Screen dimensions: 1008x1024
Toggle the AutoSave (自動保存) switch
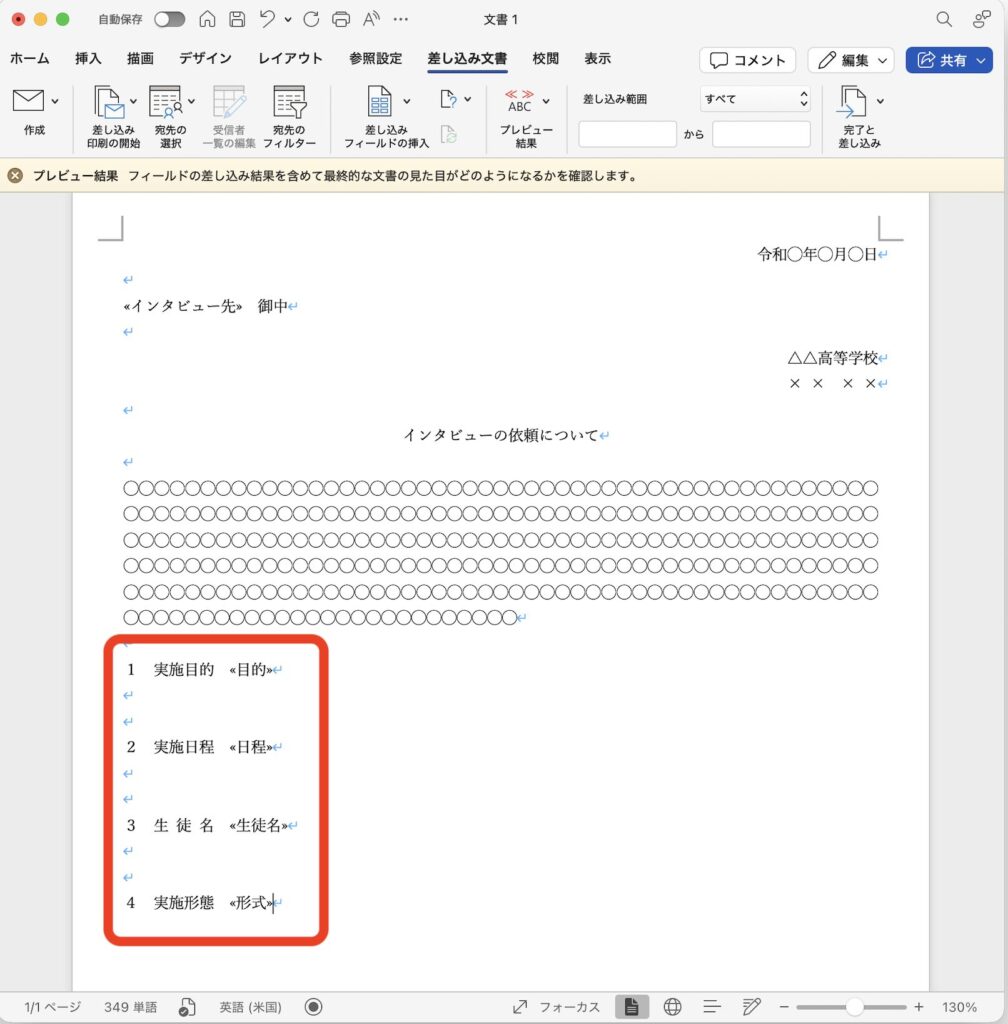pos(169,19)
